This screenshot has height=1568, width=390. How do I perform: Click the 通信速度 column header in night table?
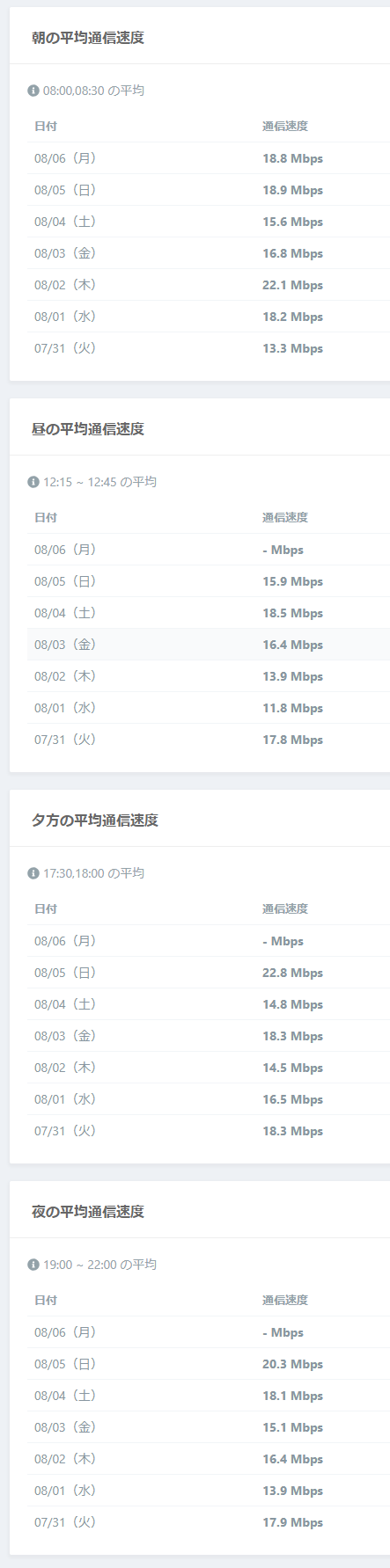(x=285, y=1301)
